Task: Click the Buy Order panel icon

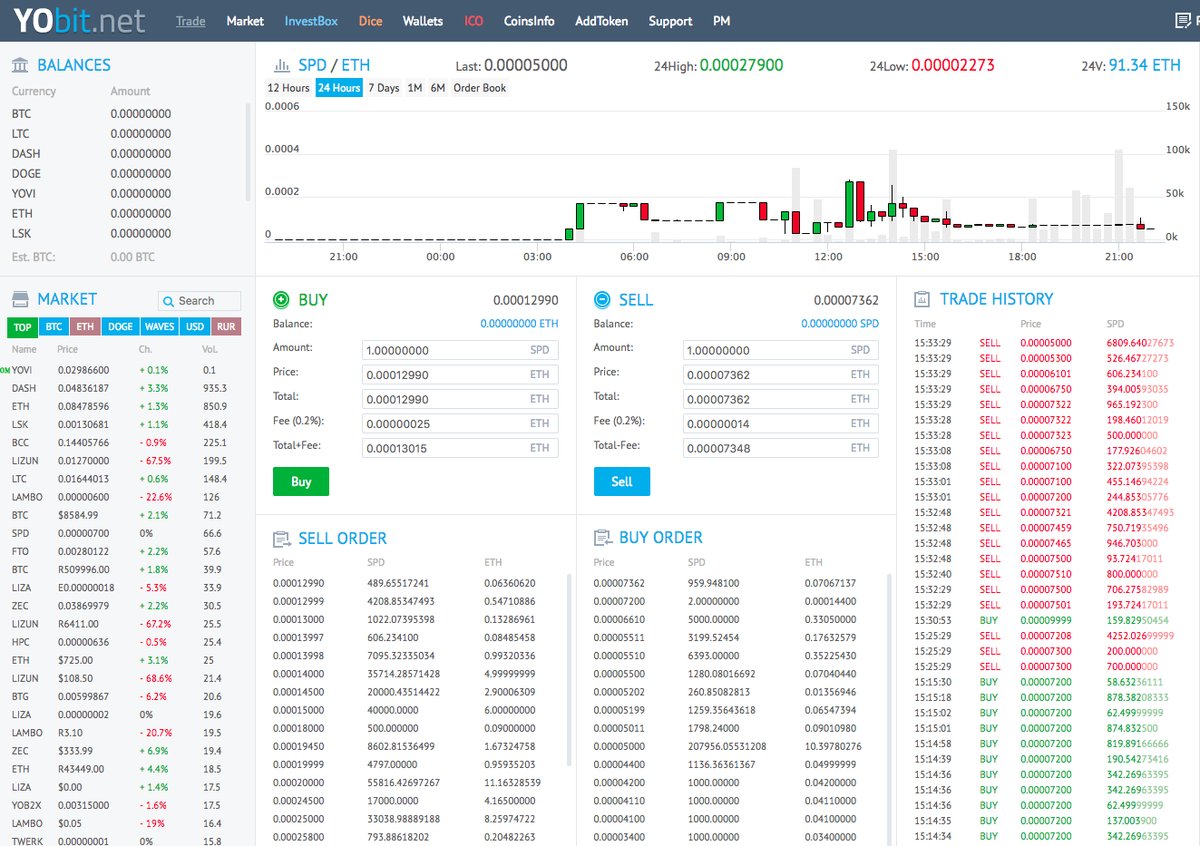Action: tap(603, 538)
